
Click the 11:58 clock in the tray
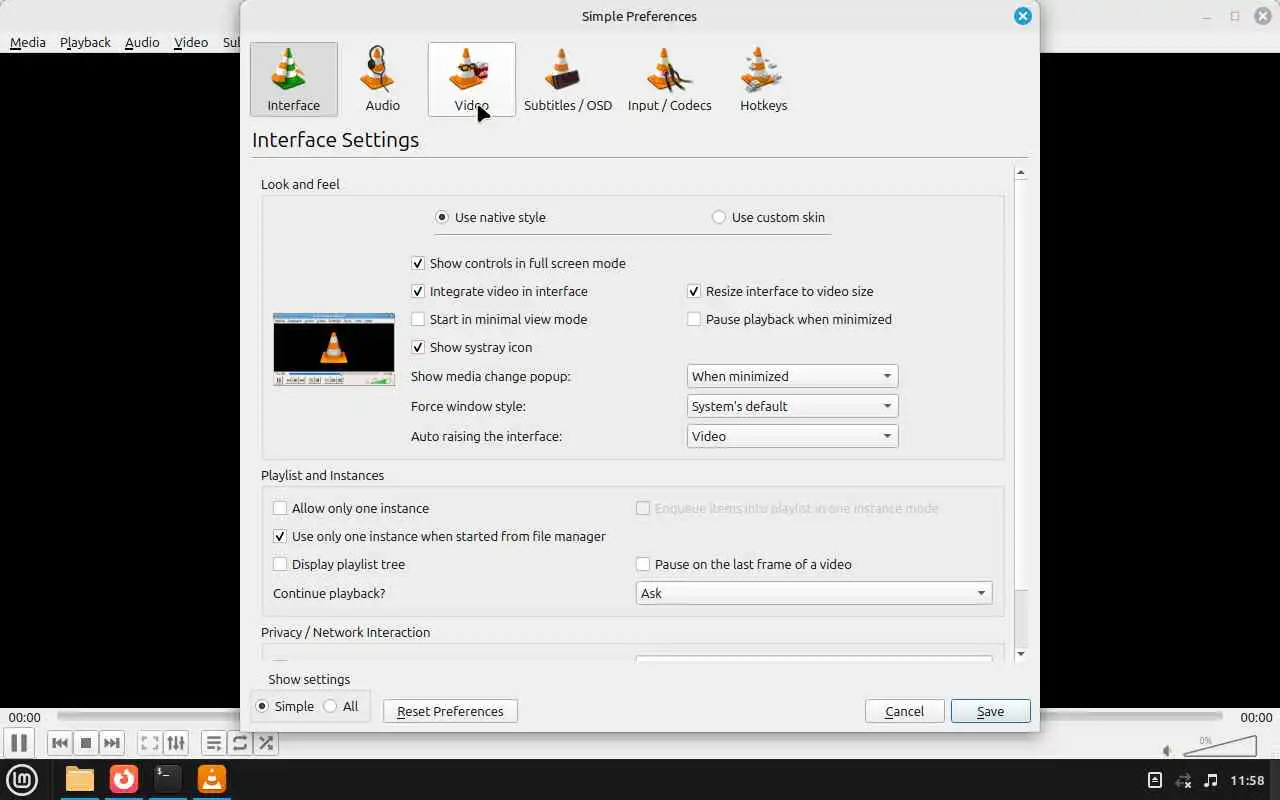[x=1248, y=780]
